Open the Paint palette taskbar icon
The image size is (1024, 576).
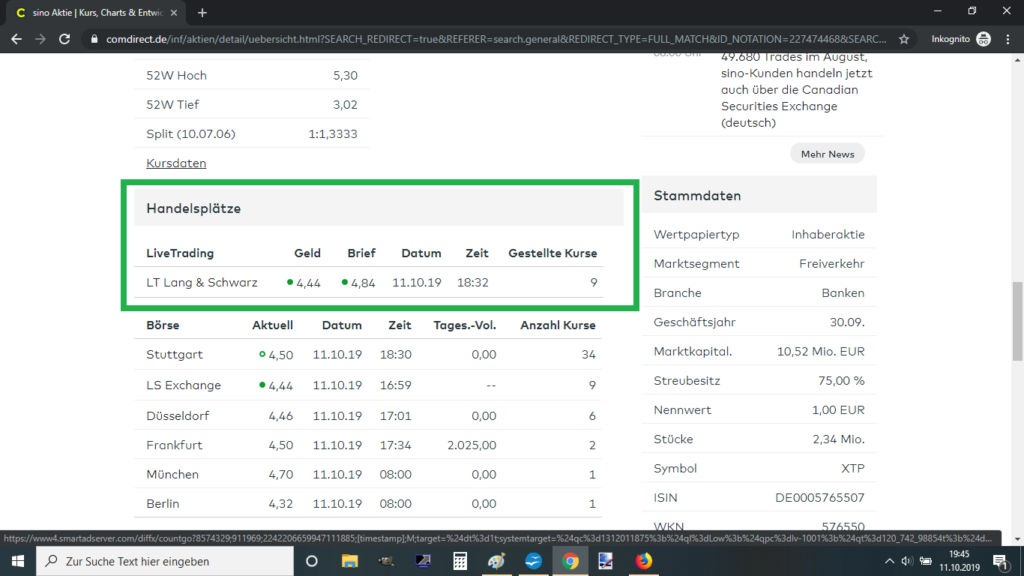[496, 561]
